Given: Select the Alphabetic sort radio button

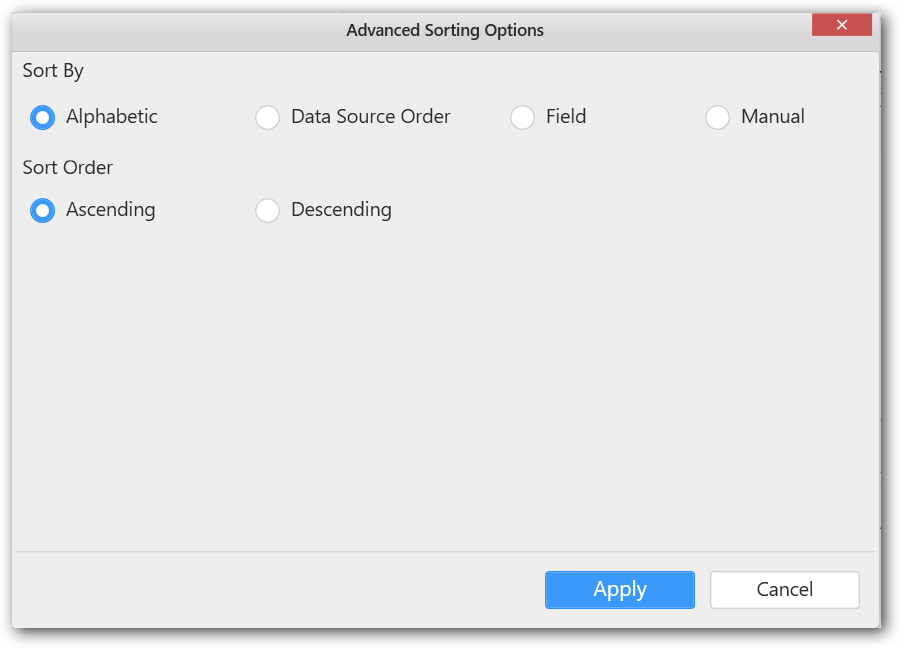Looking at the screenshot, I should tap(42, 118).
